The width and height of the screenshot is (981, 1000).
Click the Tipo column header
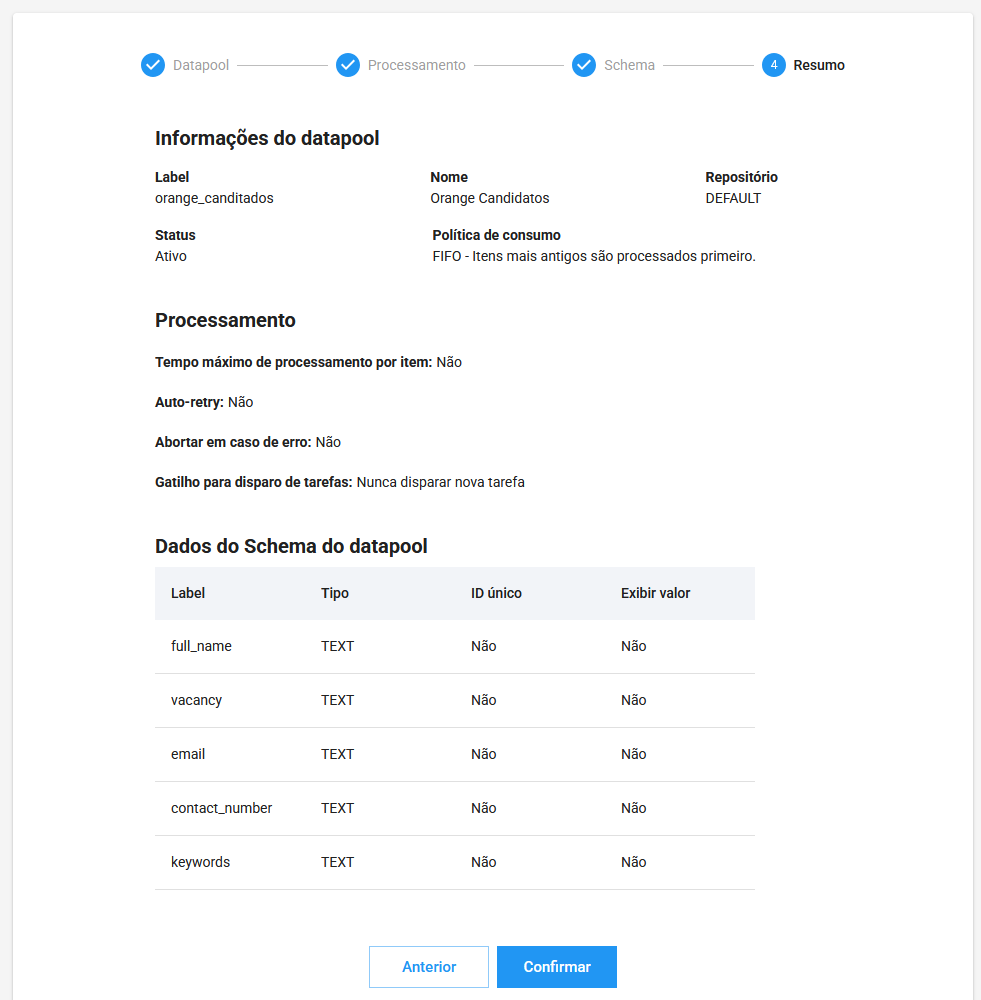pos(335,593)
